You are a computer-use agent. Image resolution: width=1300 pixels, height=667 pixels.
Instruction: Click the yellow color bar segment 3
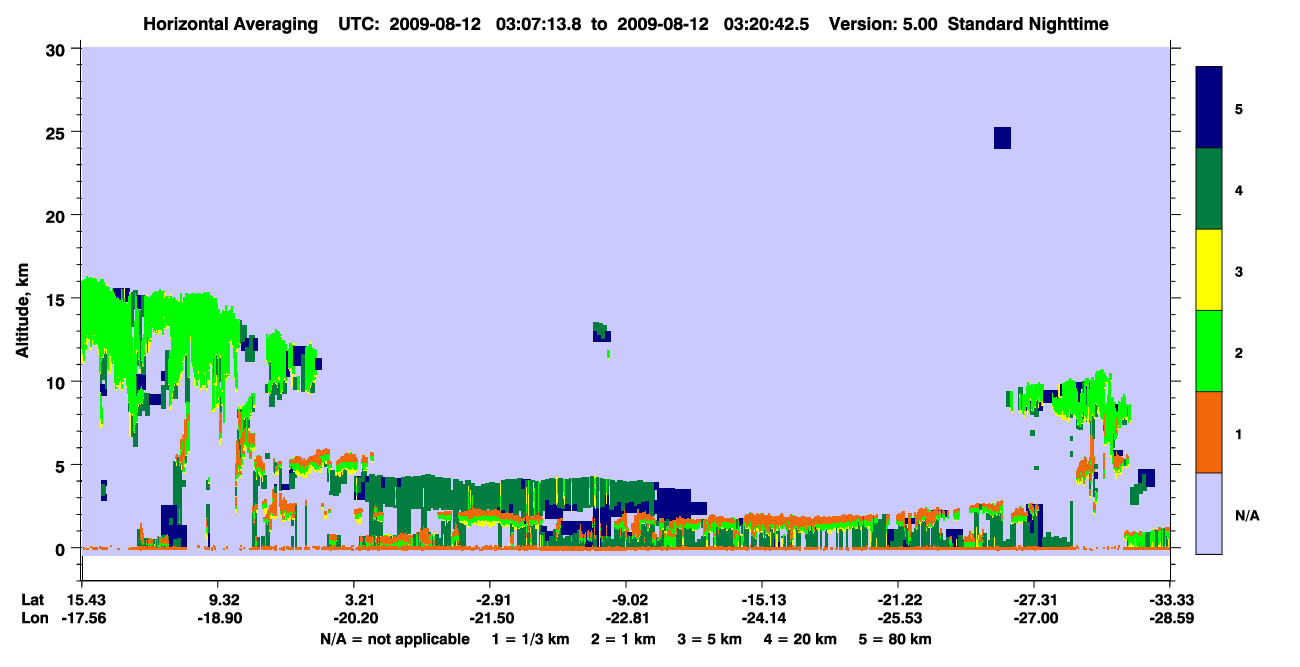[1209, 270]
